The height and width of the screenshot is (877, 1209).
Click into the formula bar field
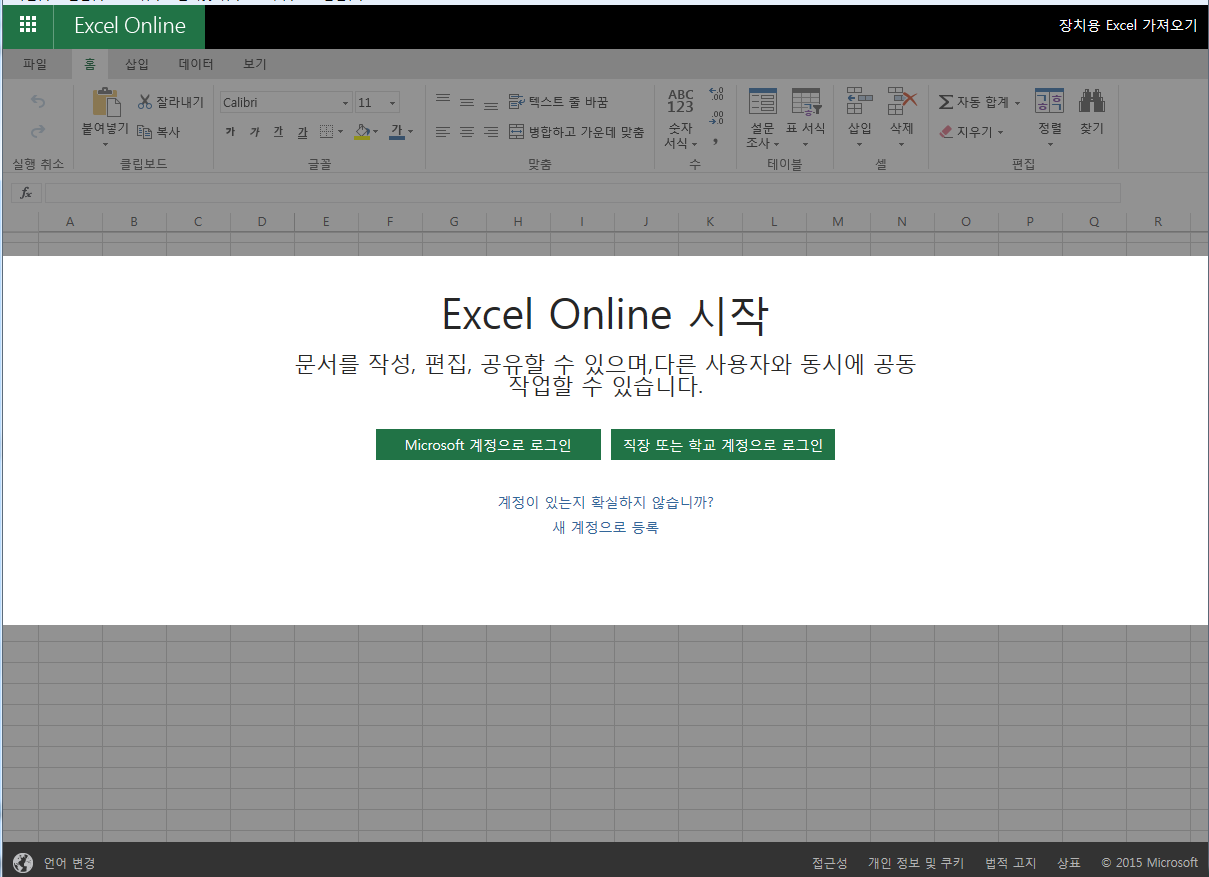coord(582,193)
